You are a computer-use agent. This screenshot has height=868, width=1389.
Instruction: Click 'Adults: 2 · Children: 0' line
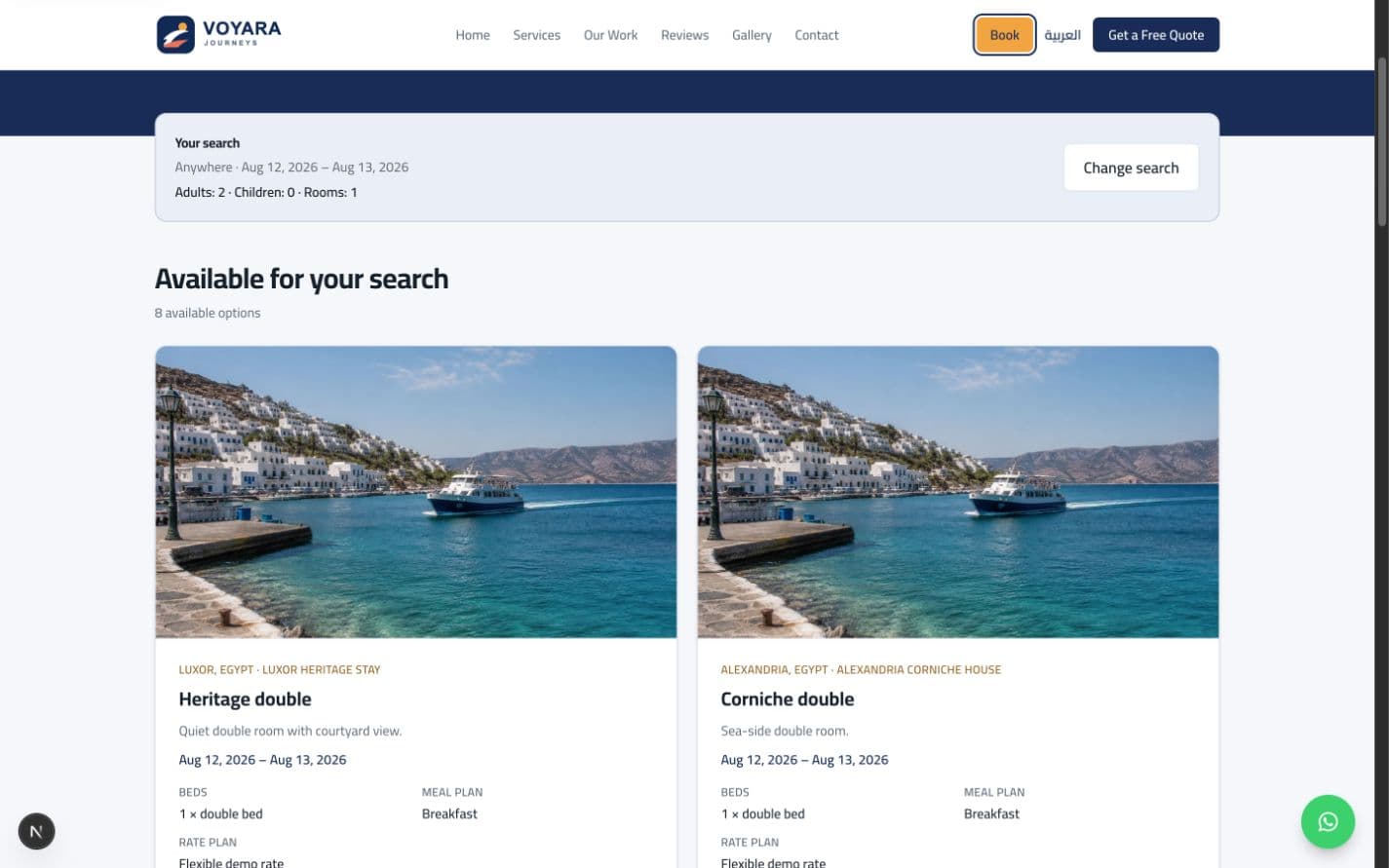pos(266,193)
